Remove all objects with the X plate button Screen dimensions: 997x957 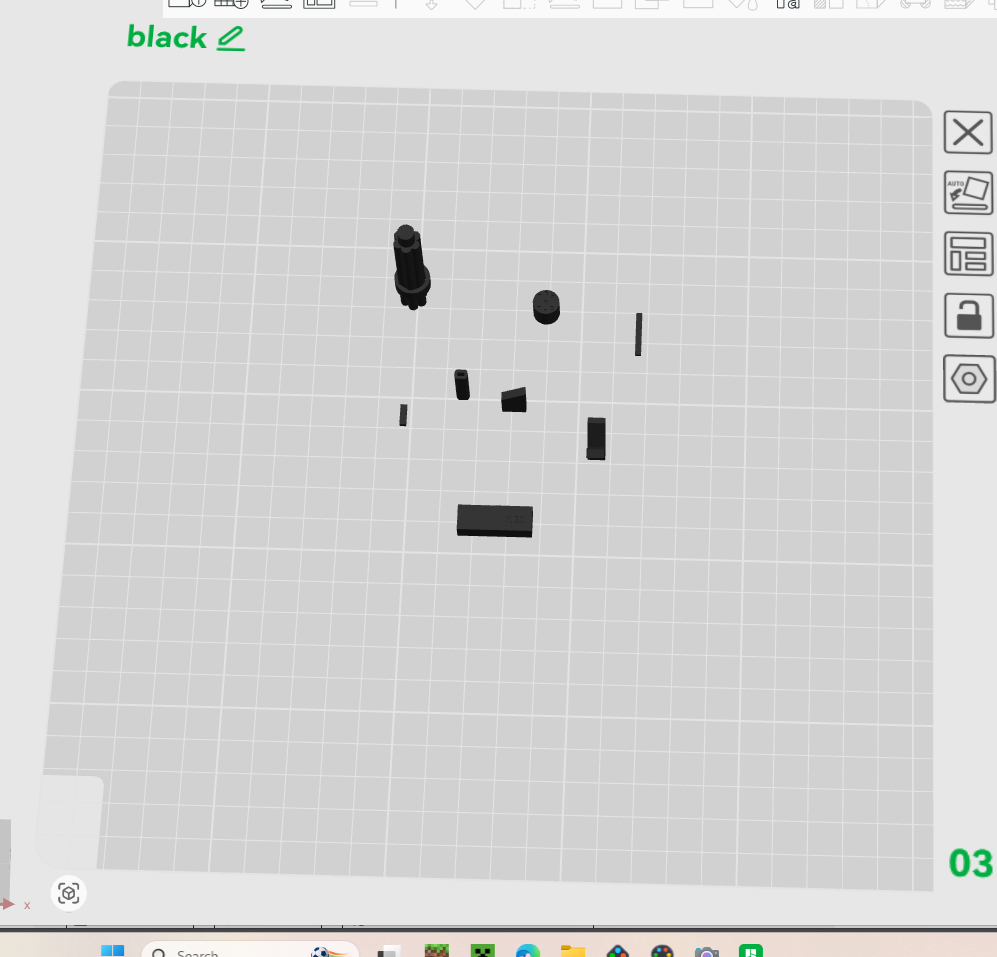coord(968,133)
